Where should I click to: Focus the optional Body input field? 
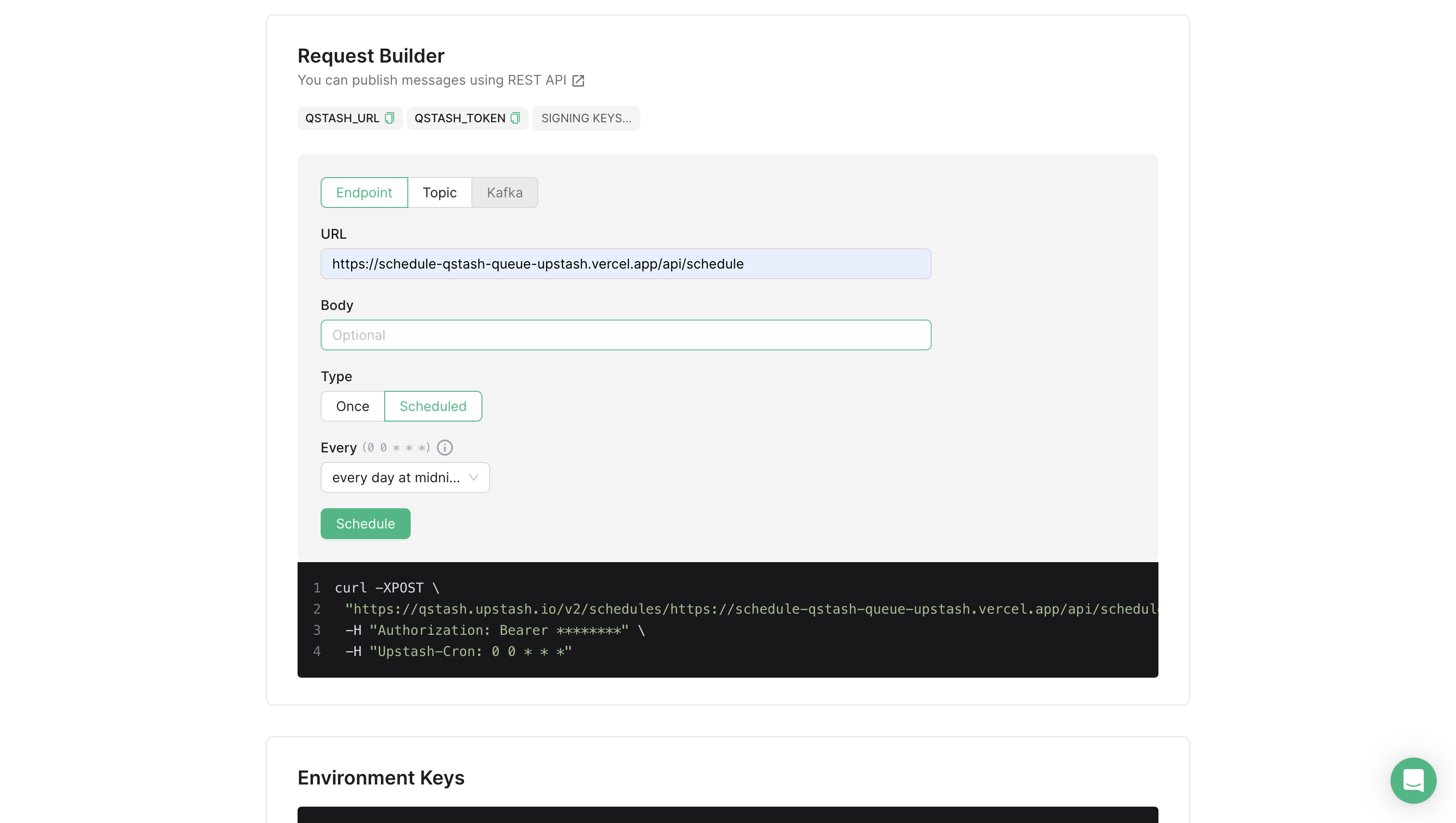pyautogui.click(x=625, y=334)
